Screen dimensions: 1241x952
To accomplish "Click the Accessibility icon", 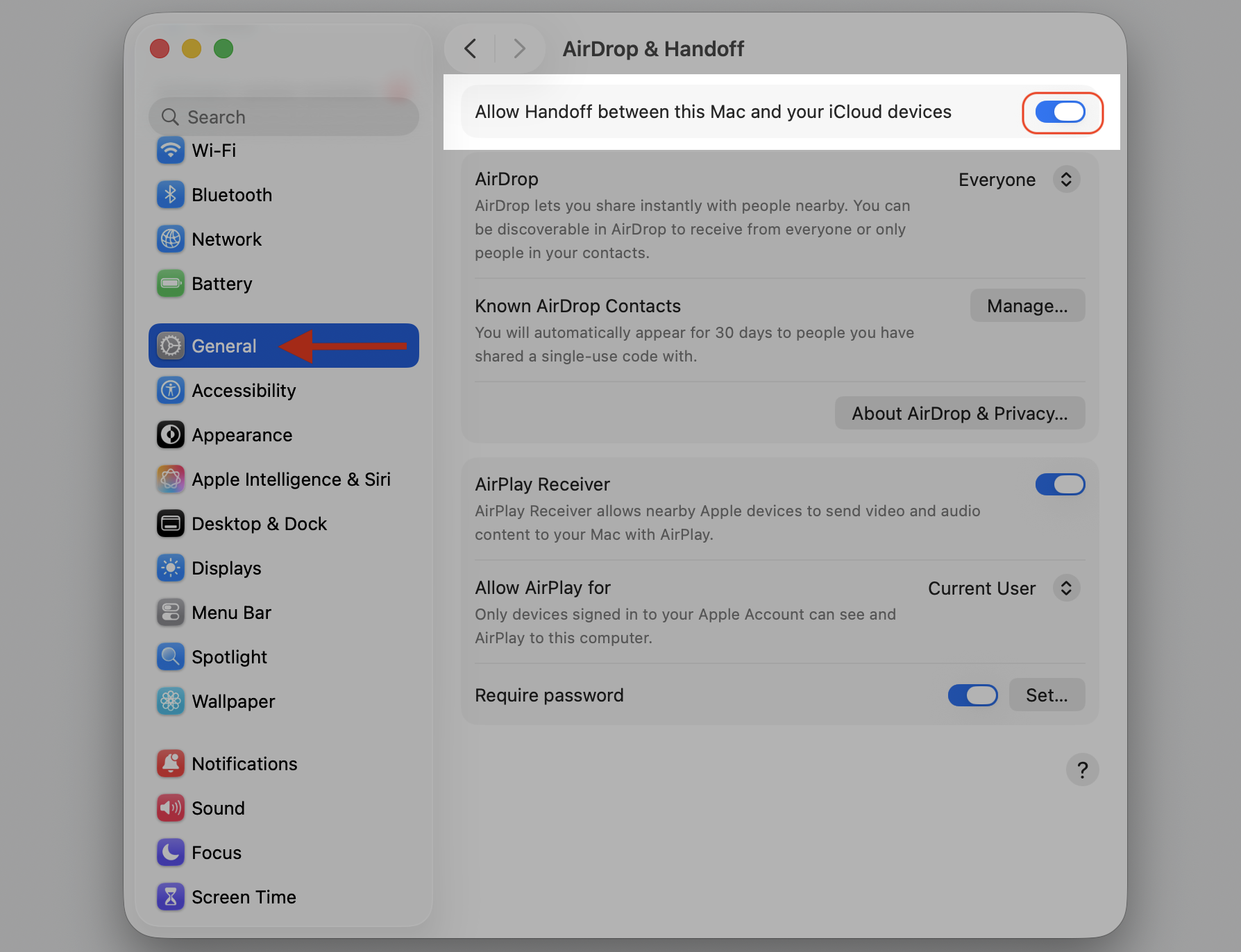I will click(170, 391).
